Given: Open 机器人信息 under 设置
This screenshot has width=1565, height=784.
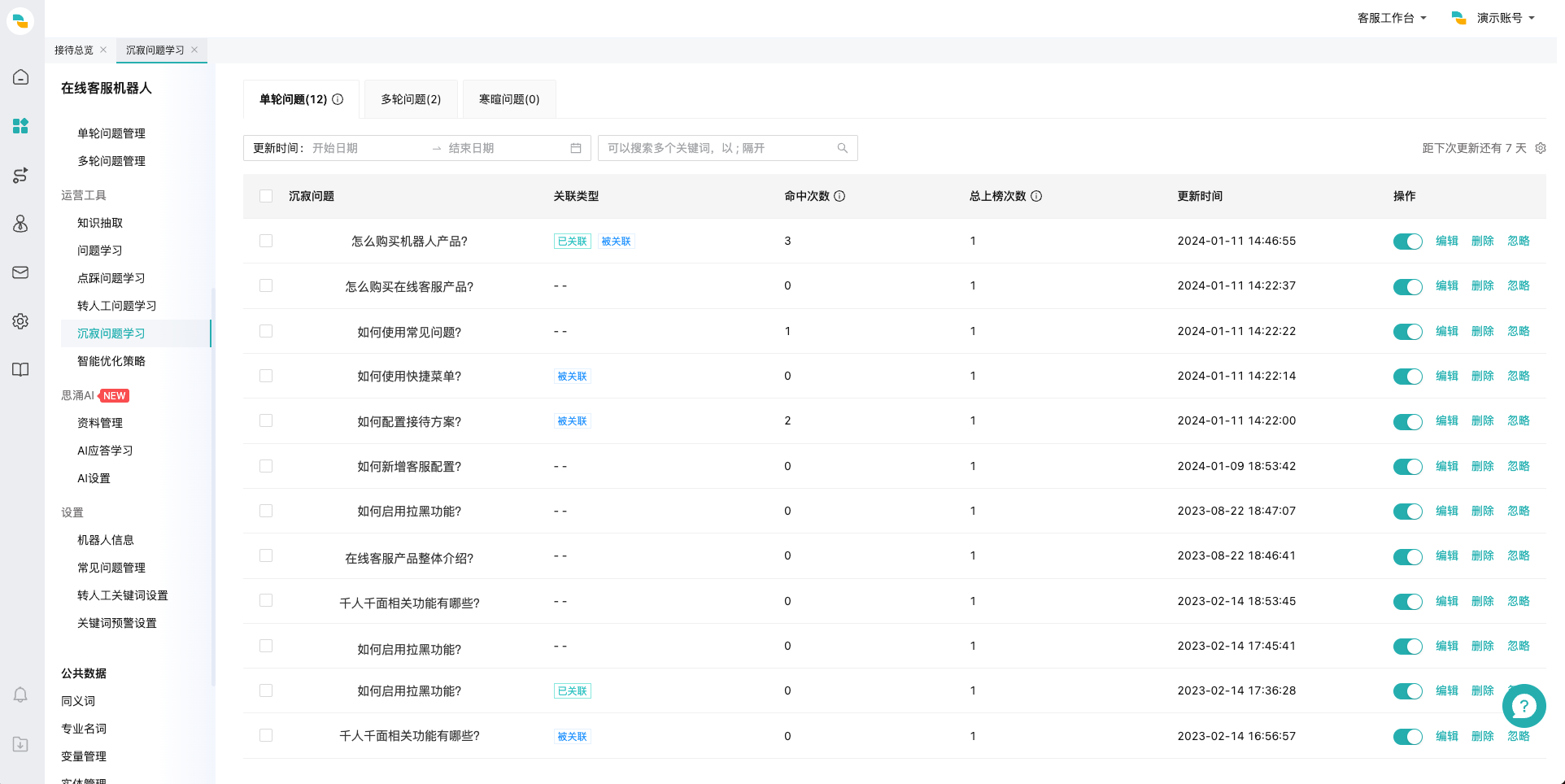Looking at the screenshot, I should point(106,540).
